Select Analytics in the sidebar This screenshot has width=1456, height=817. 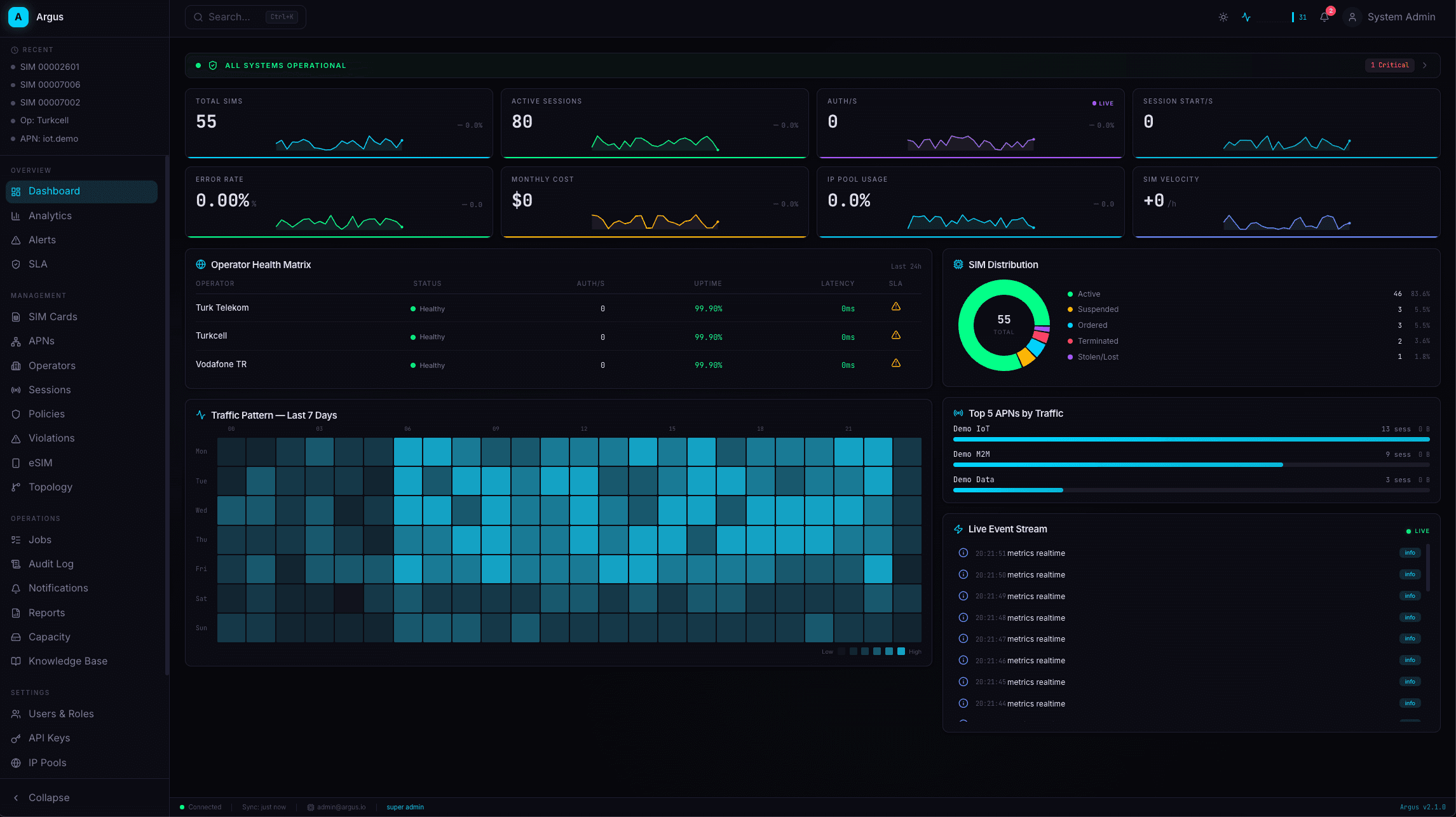pyautogui.click(x=50, y=215)
